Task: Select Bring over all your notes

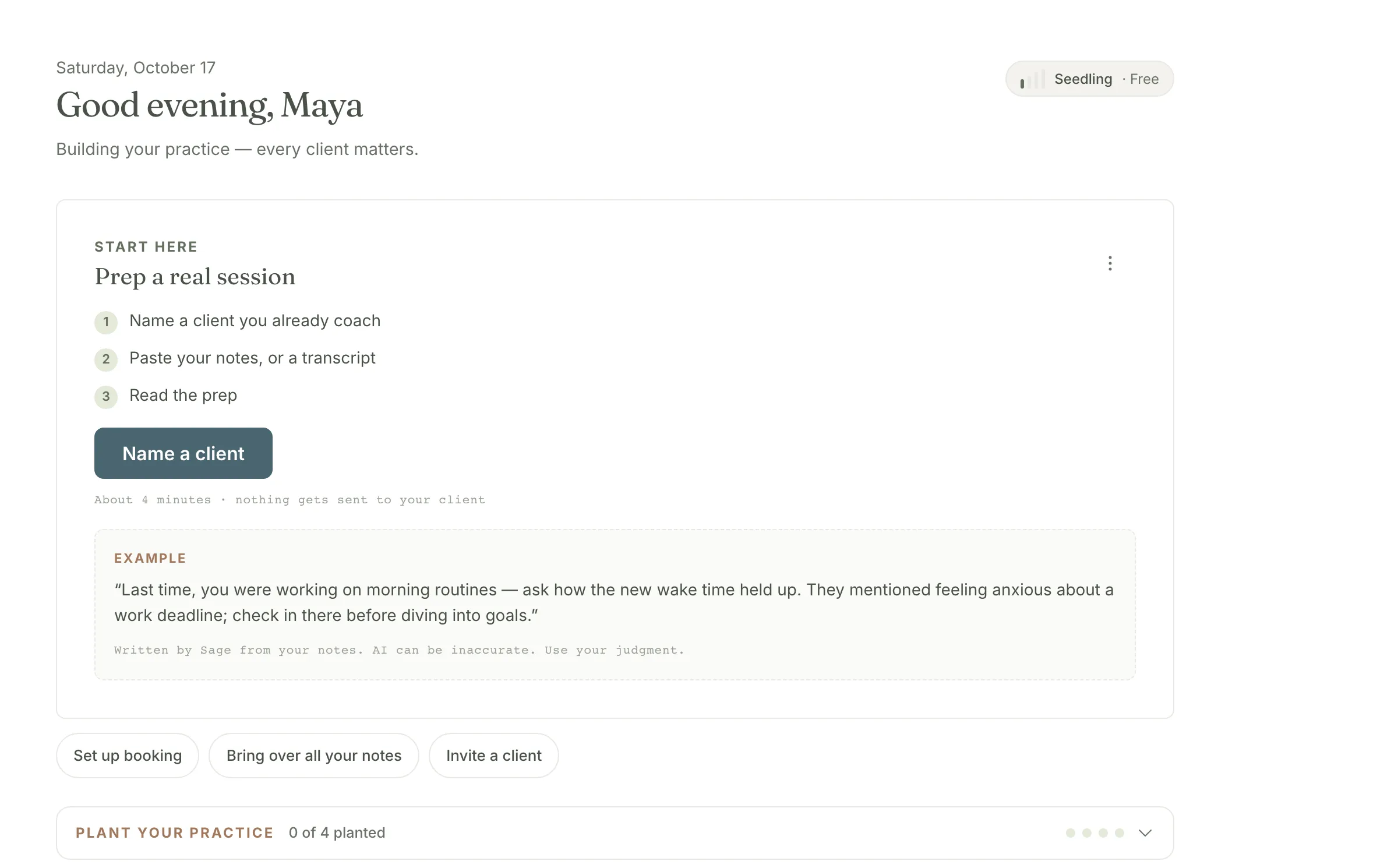Action: tap(314, 756)
